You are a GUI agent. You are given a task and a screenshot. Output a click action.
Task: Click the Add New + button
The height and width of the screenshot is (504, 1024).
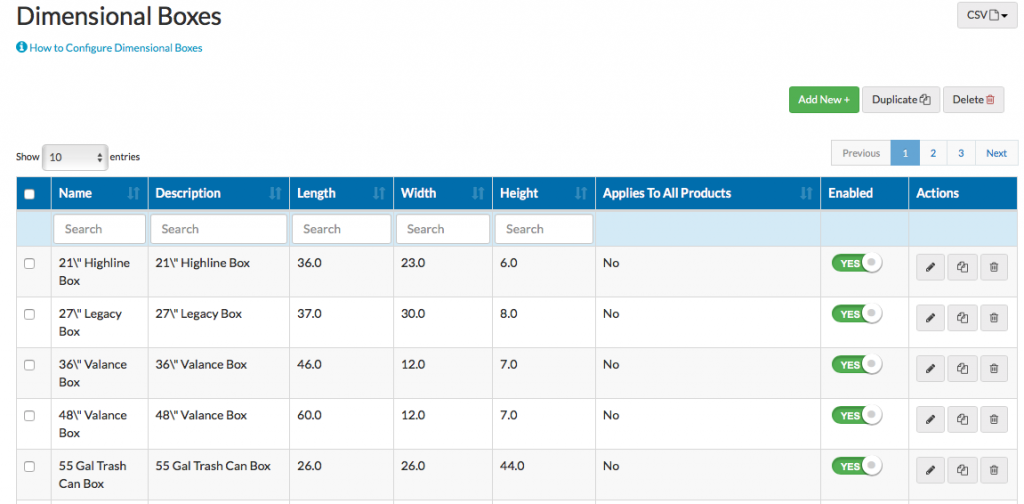(823, 100)
